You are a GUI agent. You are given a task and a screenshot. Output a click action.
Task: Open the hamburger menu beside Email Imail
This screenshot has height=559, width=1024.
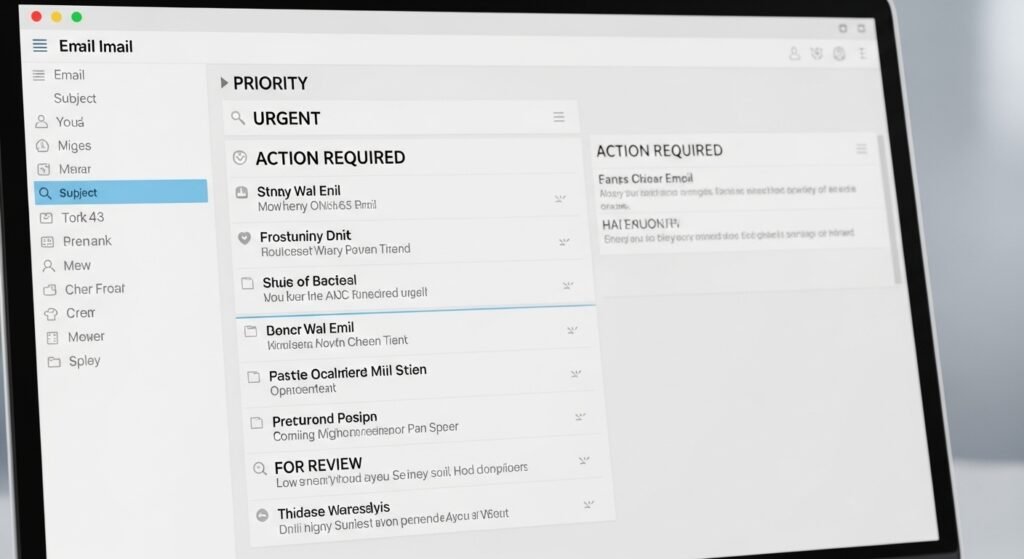pos(40,46)
